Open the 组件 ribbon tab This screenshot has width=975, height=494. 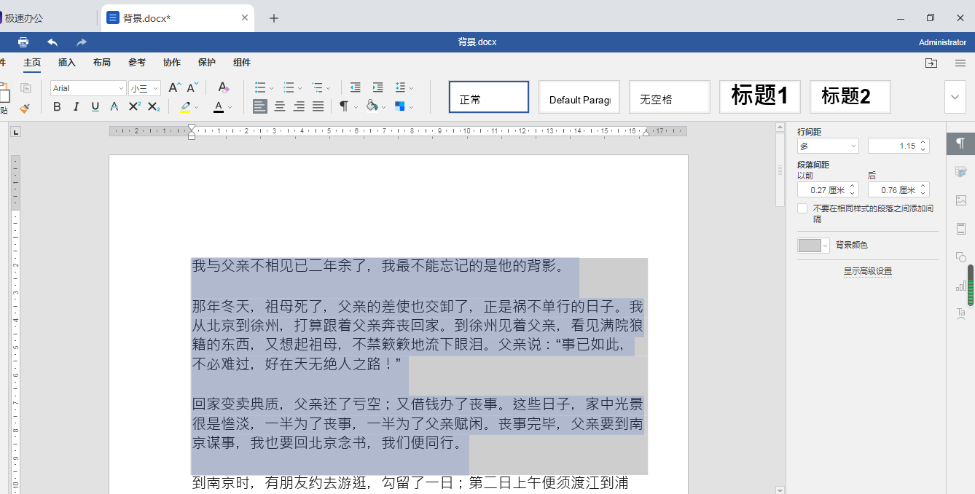coord(242,62)
